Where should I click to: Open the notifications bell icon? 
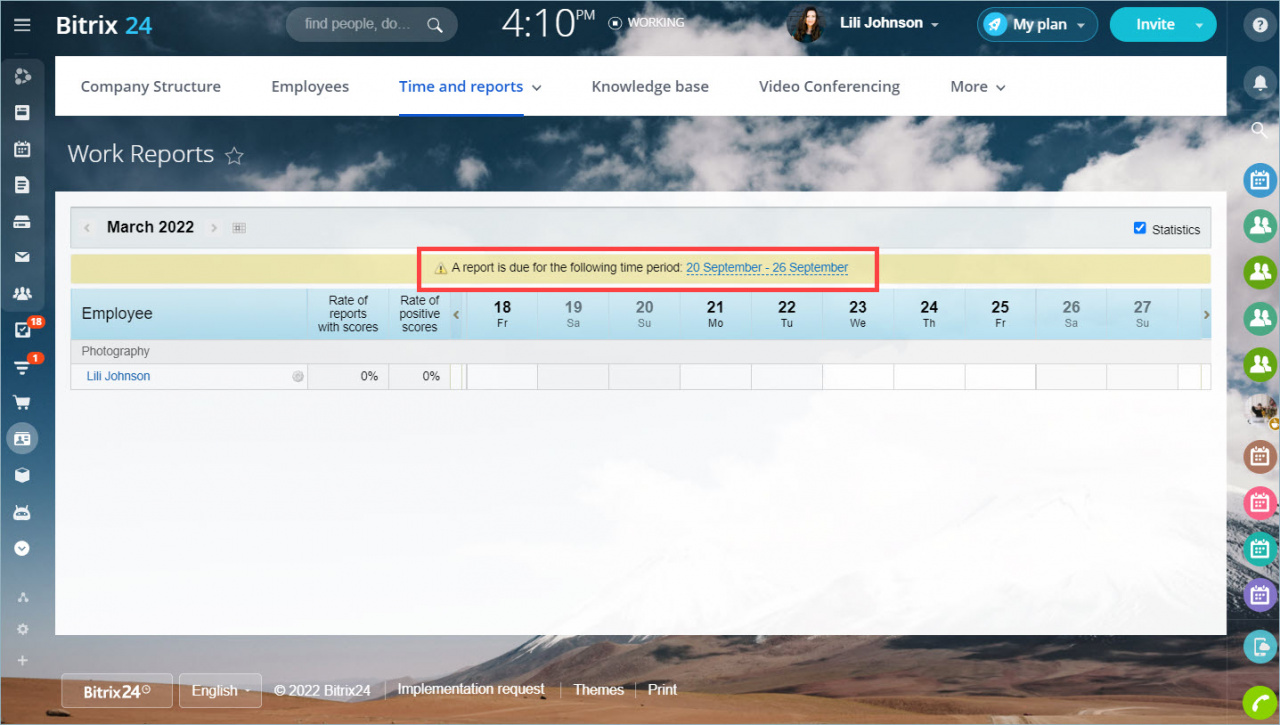pyautogui.click(x=1260, y=83)
